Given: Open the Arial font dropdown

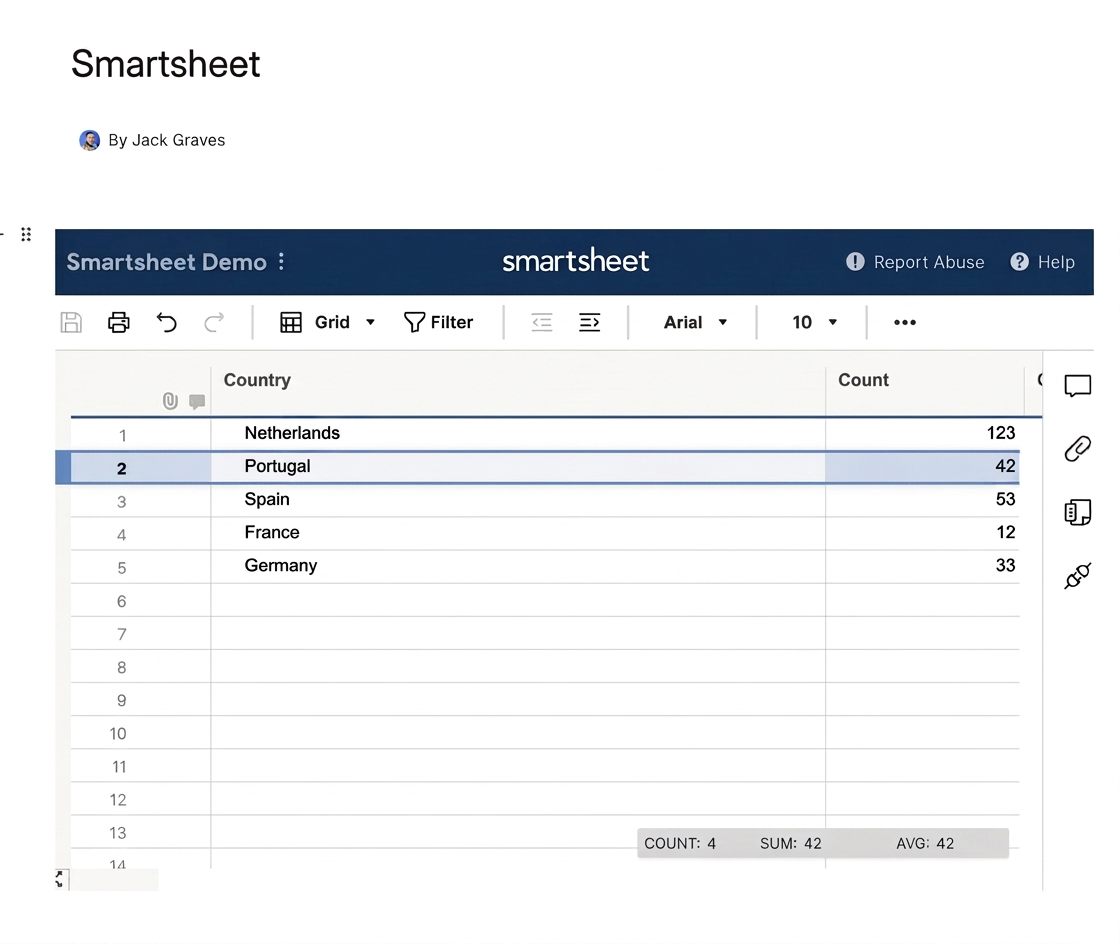Looking at the screenshot, I should (x=696, y=323).
